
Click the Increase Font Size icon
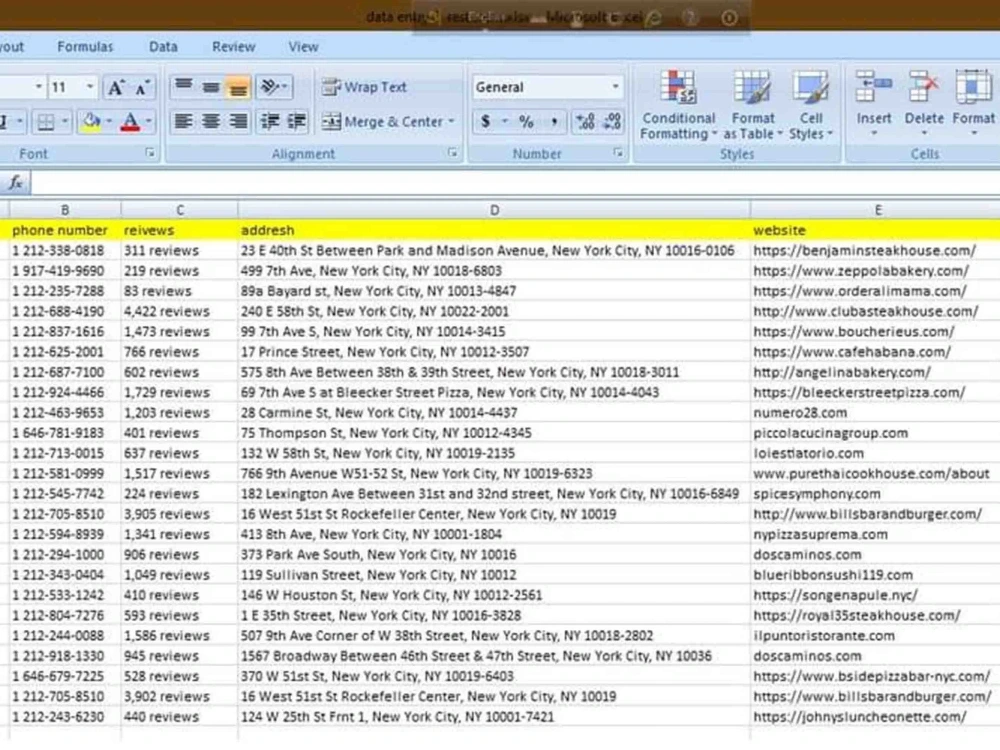coord(115,87)
